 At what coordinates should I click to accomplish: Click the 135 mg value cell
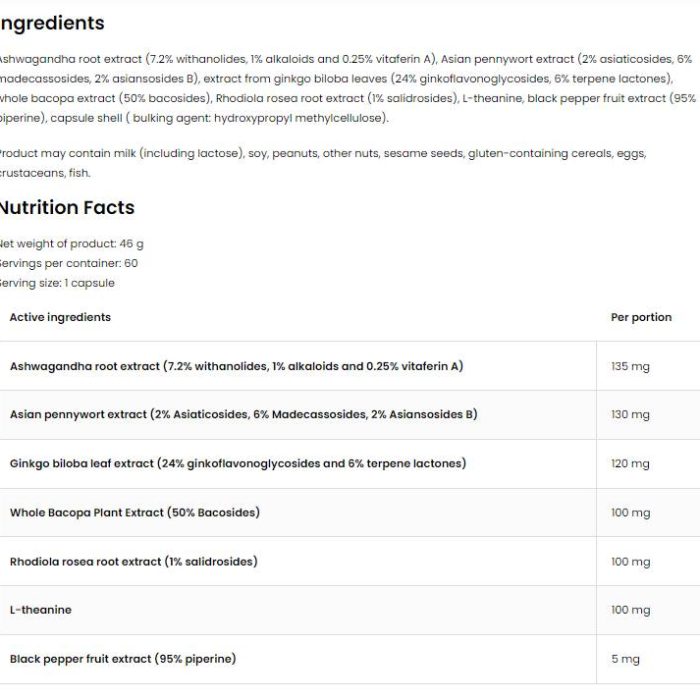point(630,367)
